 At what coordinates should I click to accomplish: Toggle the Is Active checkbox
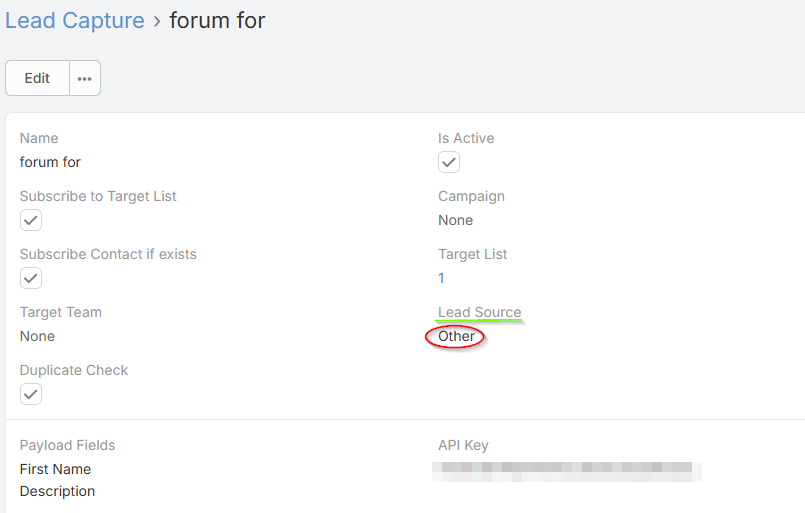(x=449, y=162)
